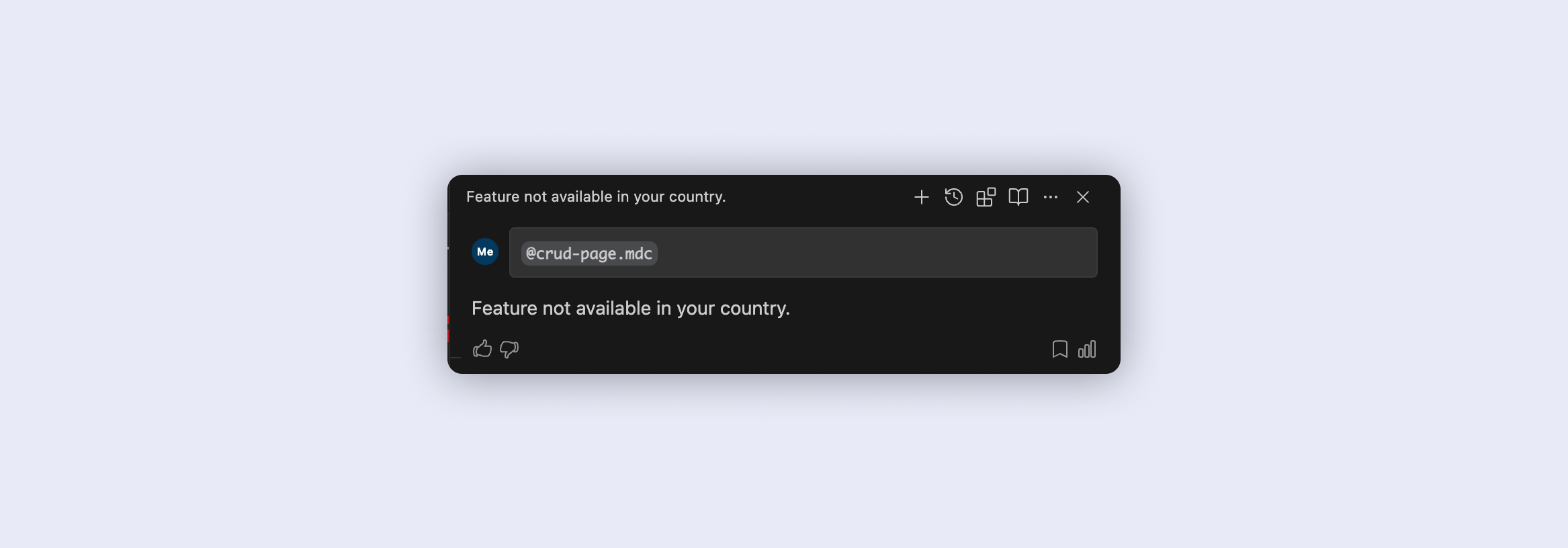Click the small dash at panel's bottom-left
This screenshot has width=1568, height=548.
pyautogui.click(x=456, y=357)
